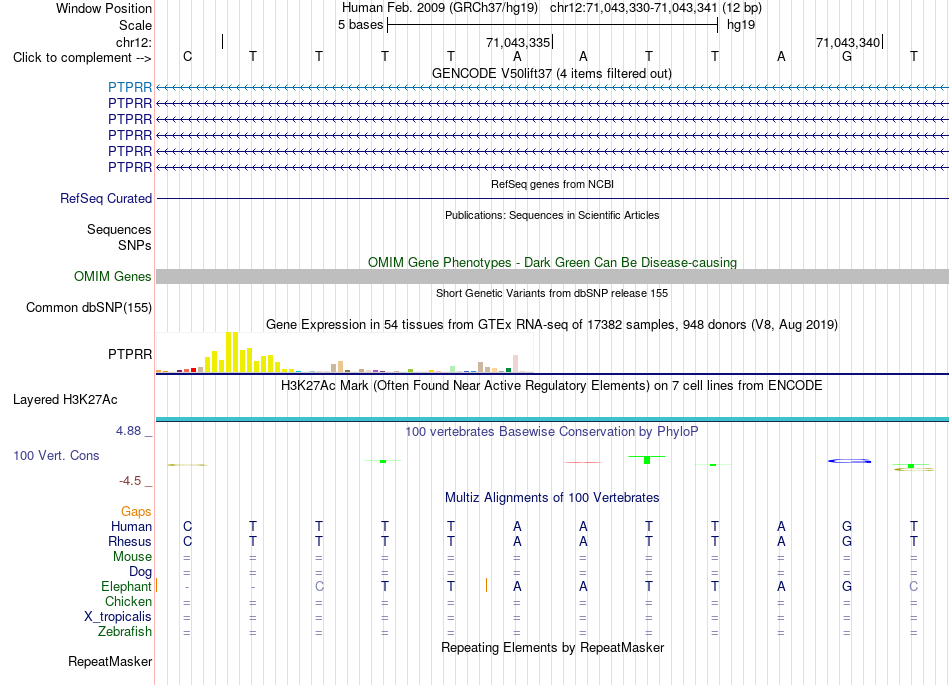
Task: Click PTPRR label beside the expression bar chart
Action: pyautogui.click(x=130, y=354)
